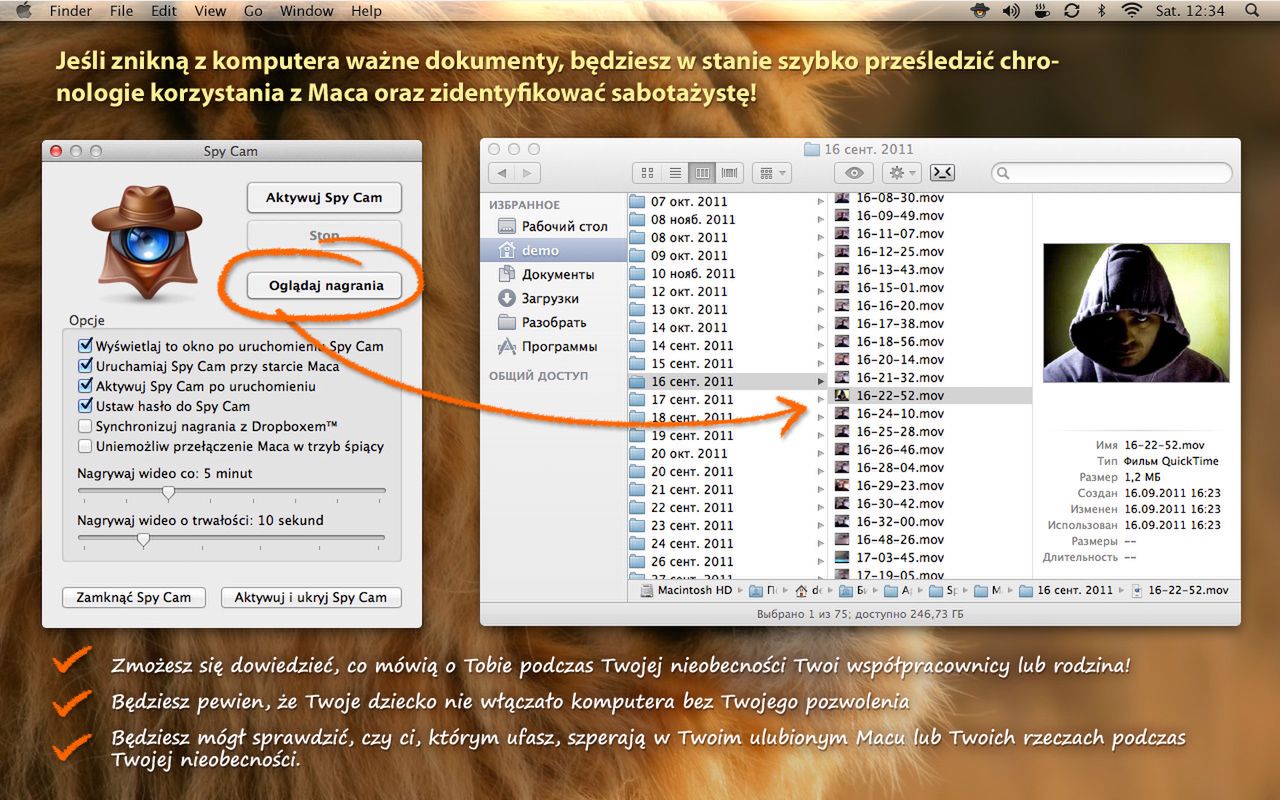Click Oglądaj nagrania button
This screenshot has width=1280, height=800.
[324, 285]
